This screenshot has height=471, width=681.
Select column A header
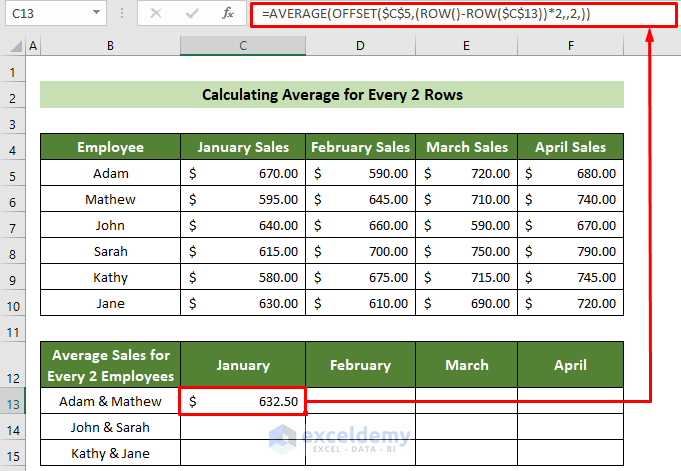33,46
